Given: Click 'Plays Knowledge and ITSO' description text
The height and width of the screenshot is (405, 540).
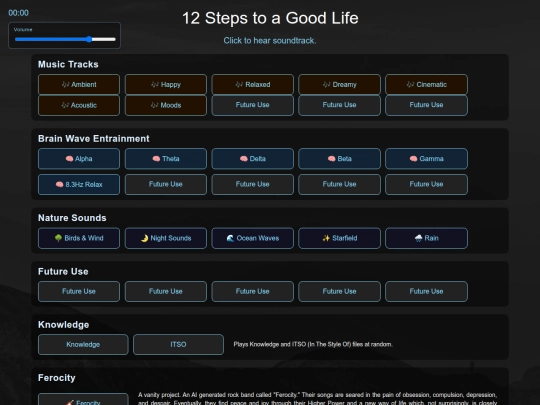Looking at the screenshot, I should pyautogui.click(x=313, y=344).
